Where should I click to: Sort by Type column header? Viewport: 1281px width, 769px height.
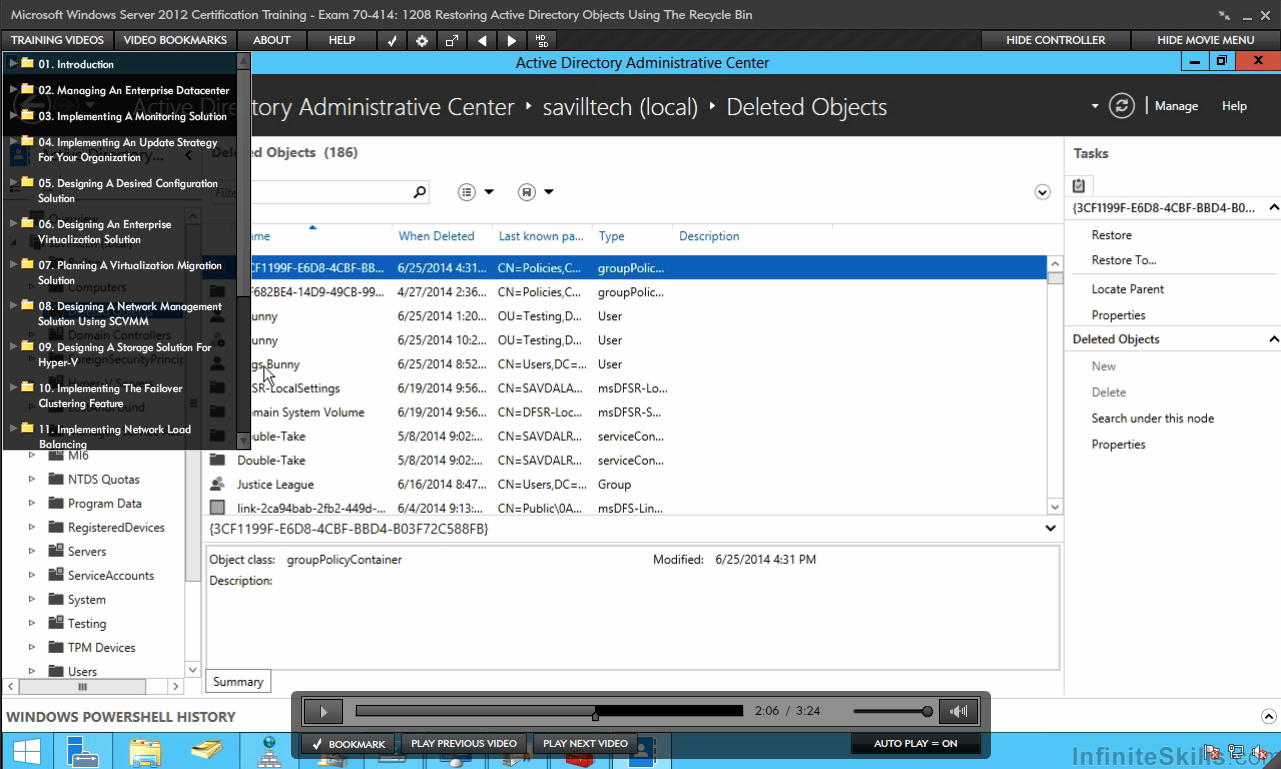[x=611, y=236]
